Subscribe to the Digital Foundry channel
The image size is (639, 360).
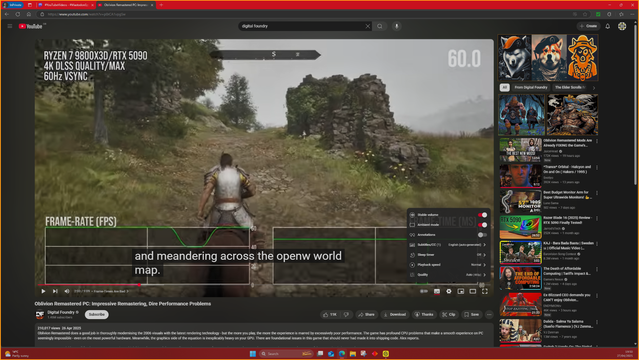point(97,314)
